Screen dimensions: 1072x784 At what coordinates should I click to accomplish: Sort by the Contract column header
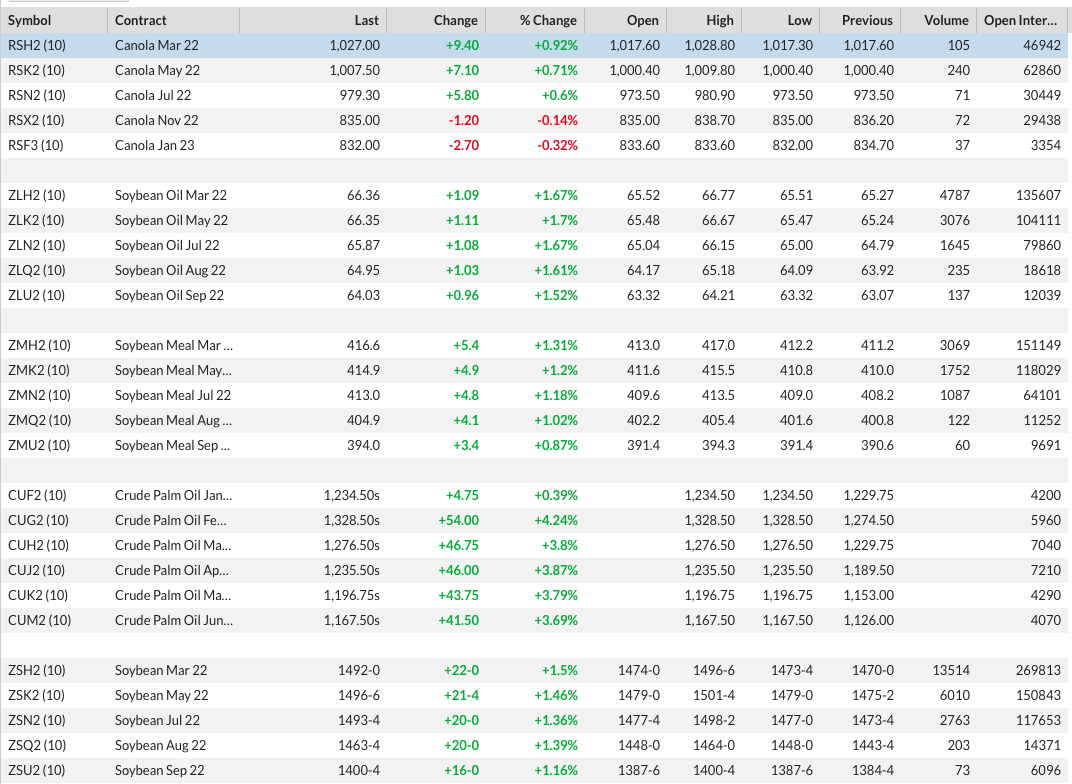(x=141, y=20)
